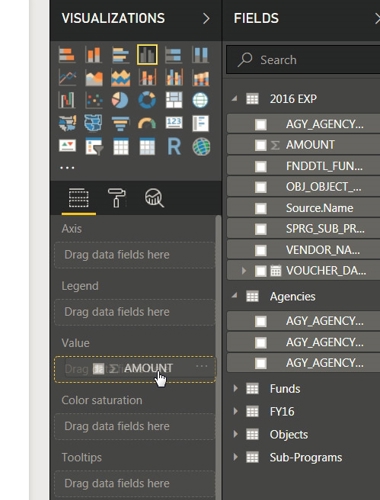The height and width of the screenshot is (500, 380).
Task: Insert a Ribbon chart visual
Action: (200, 78)
